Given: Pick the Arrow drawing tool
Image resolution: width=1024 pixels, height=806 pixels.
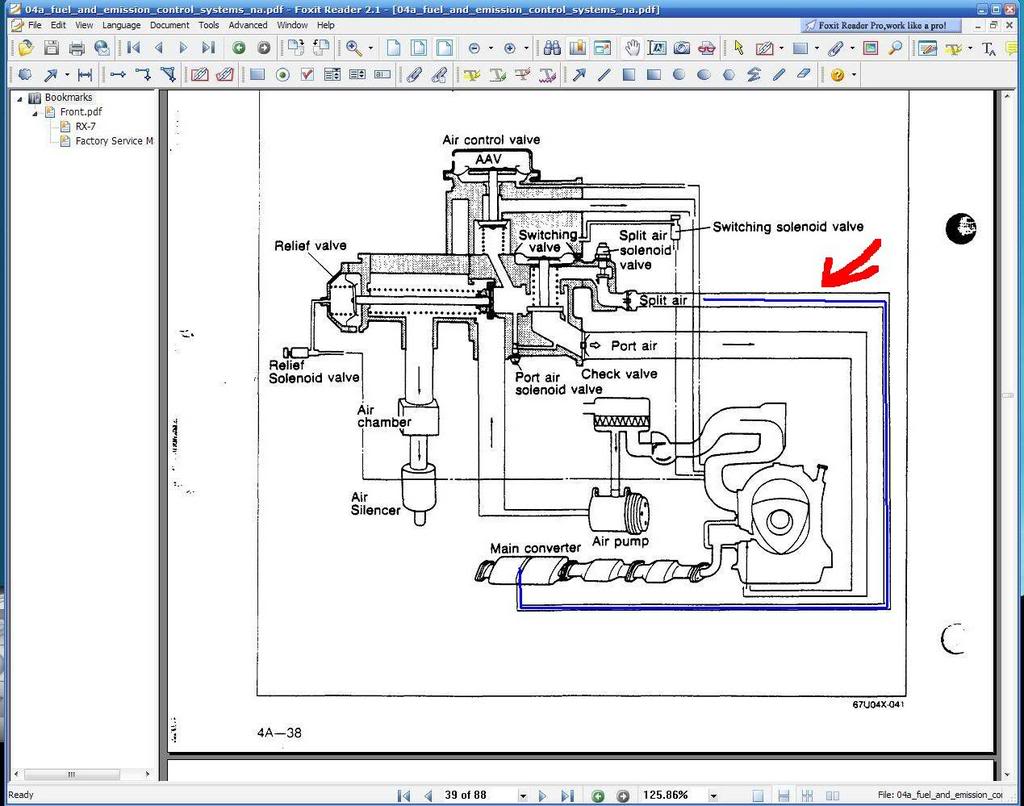Looking at the screenshot, I should (x=578, y=74).
